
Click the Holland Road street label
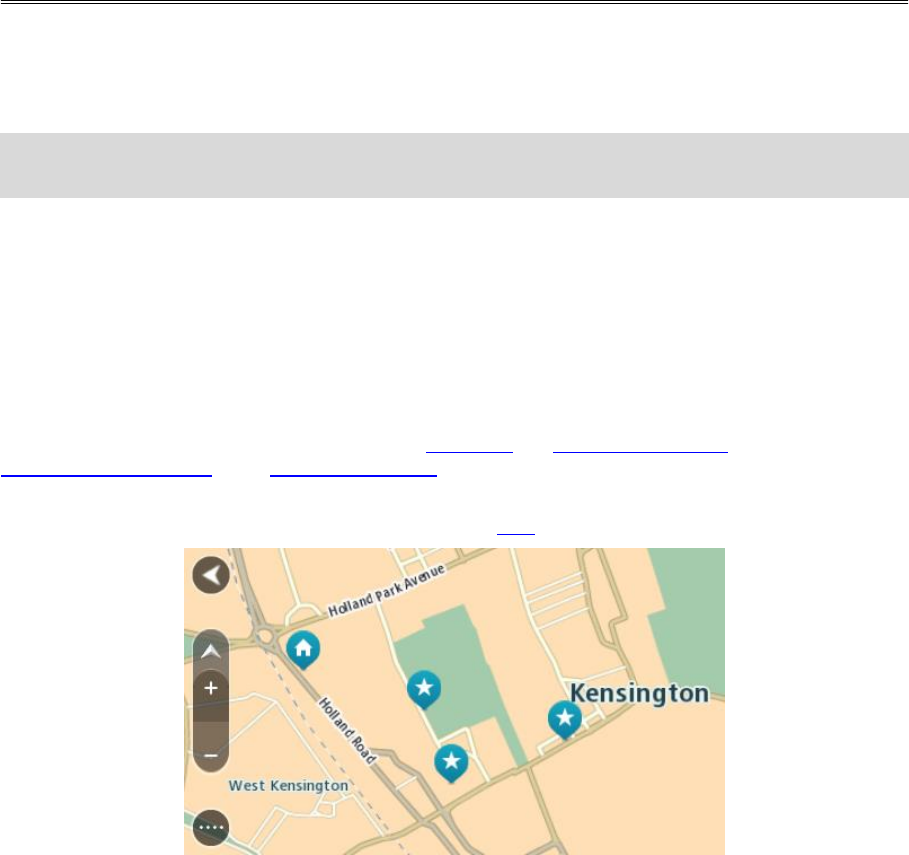coord(348,731)
